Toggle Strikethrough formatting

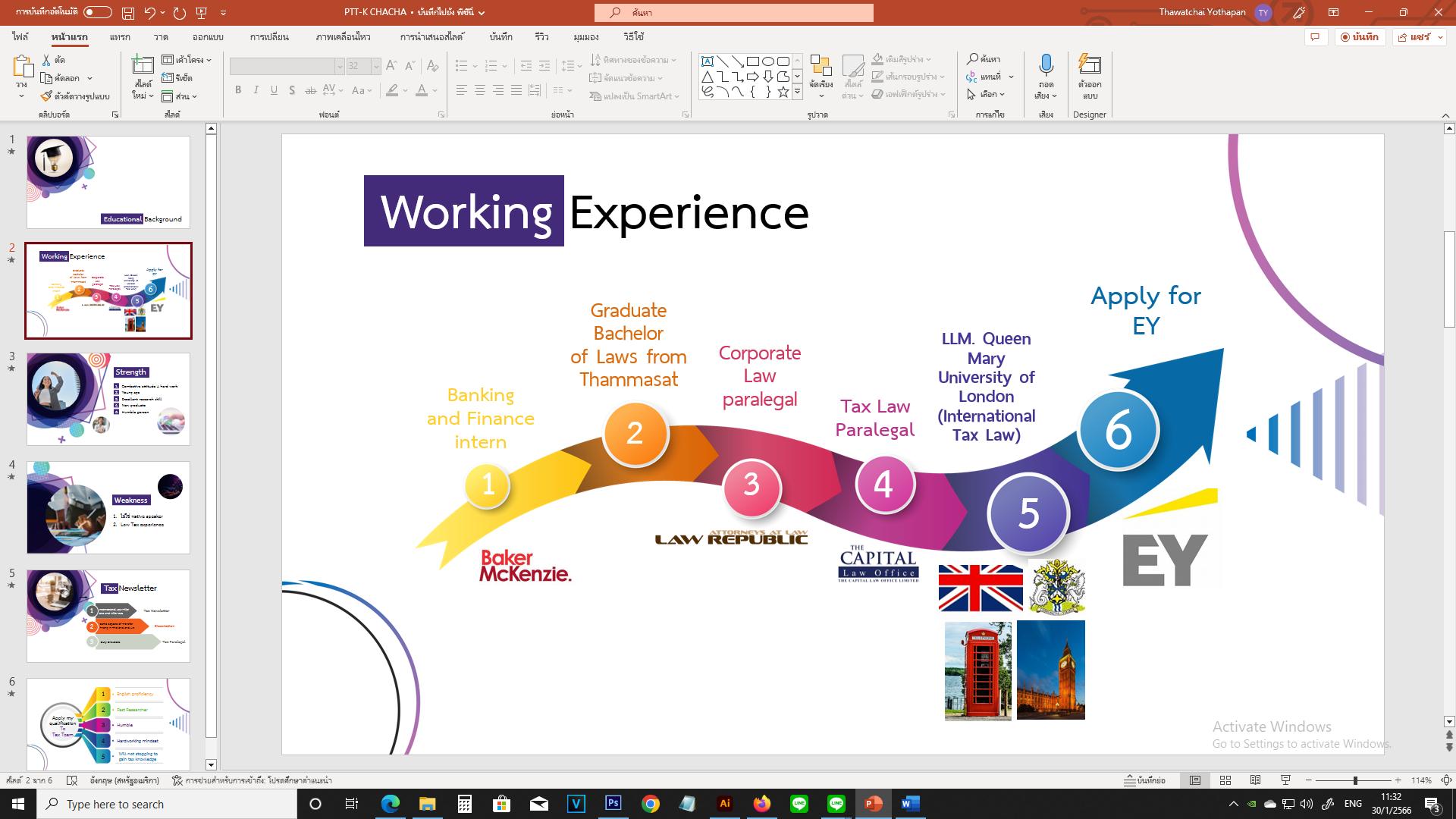(x=310, y=90)
